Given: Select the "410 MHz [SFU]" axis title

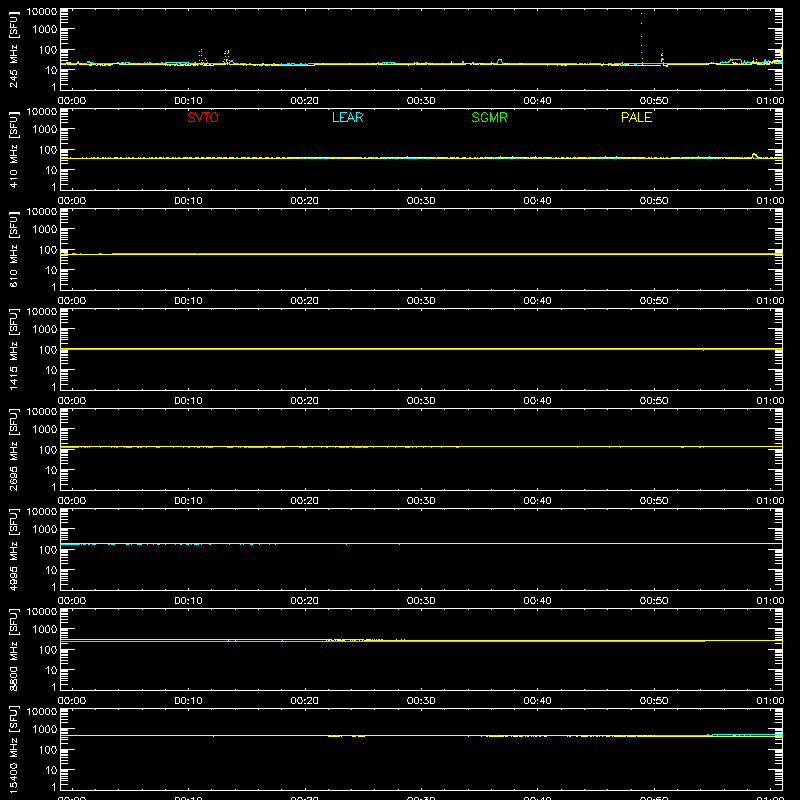Looking at the screenshot, I should (13, 149).
